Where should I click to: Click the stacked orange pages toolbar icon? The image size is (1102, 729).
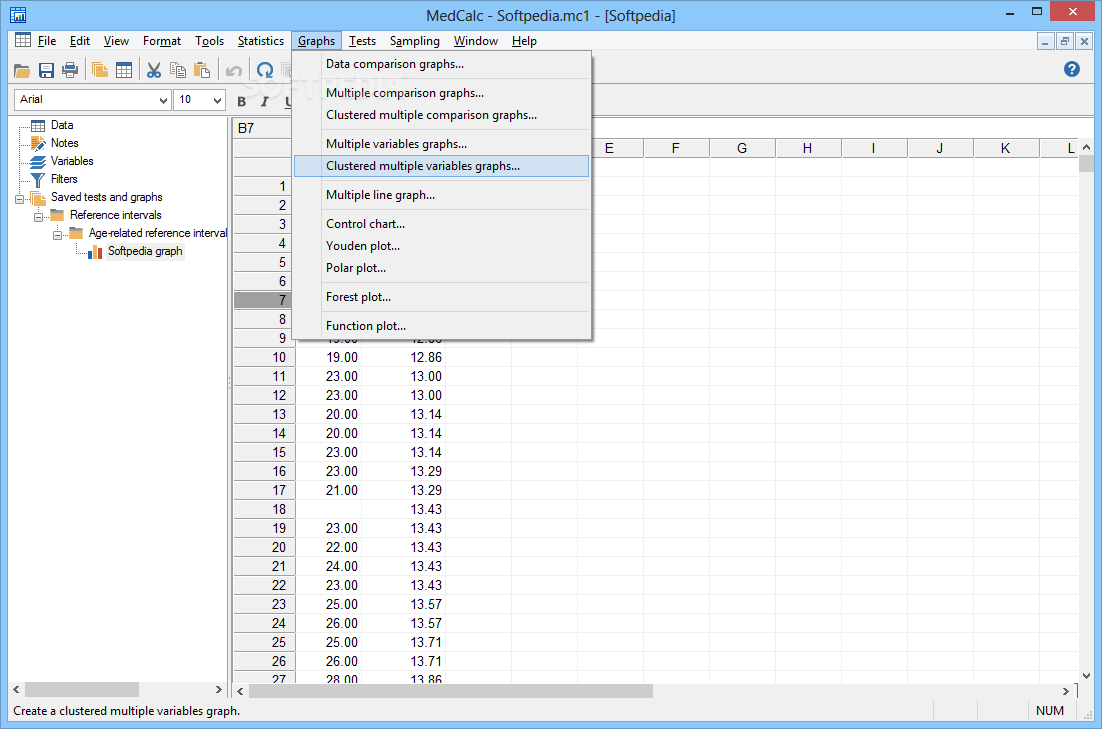100,70
